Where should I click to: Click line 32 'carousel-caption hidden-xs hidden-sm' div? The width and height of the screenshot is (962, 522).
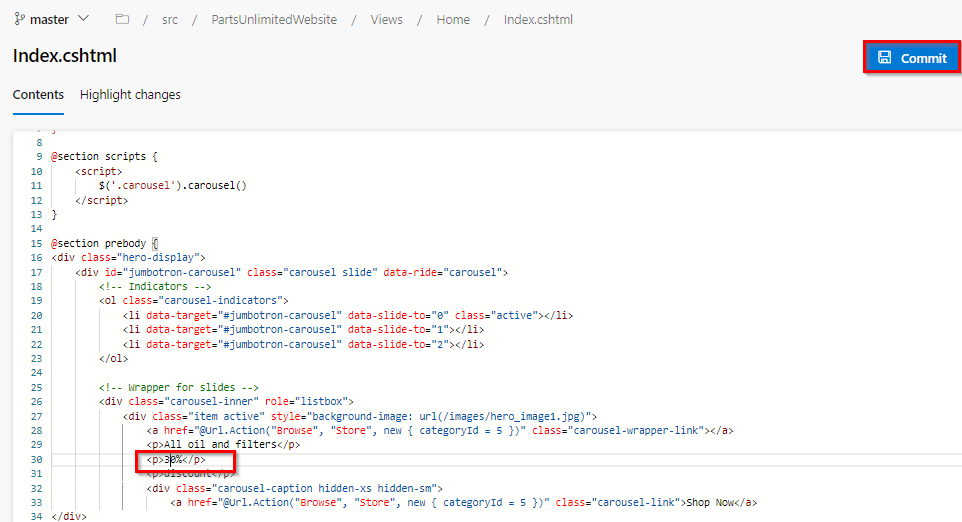[294, 489]
